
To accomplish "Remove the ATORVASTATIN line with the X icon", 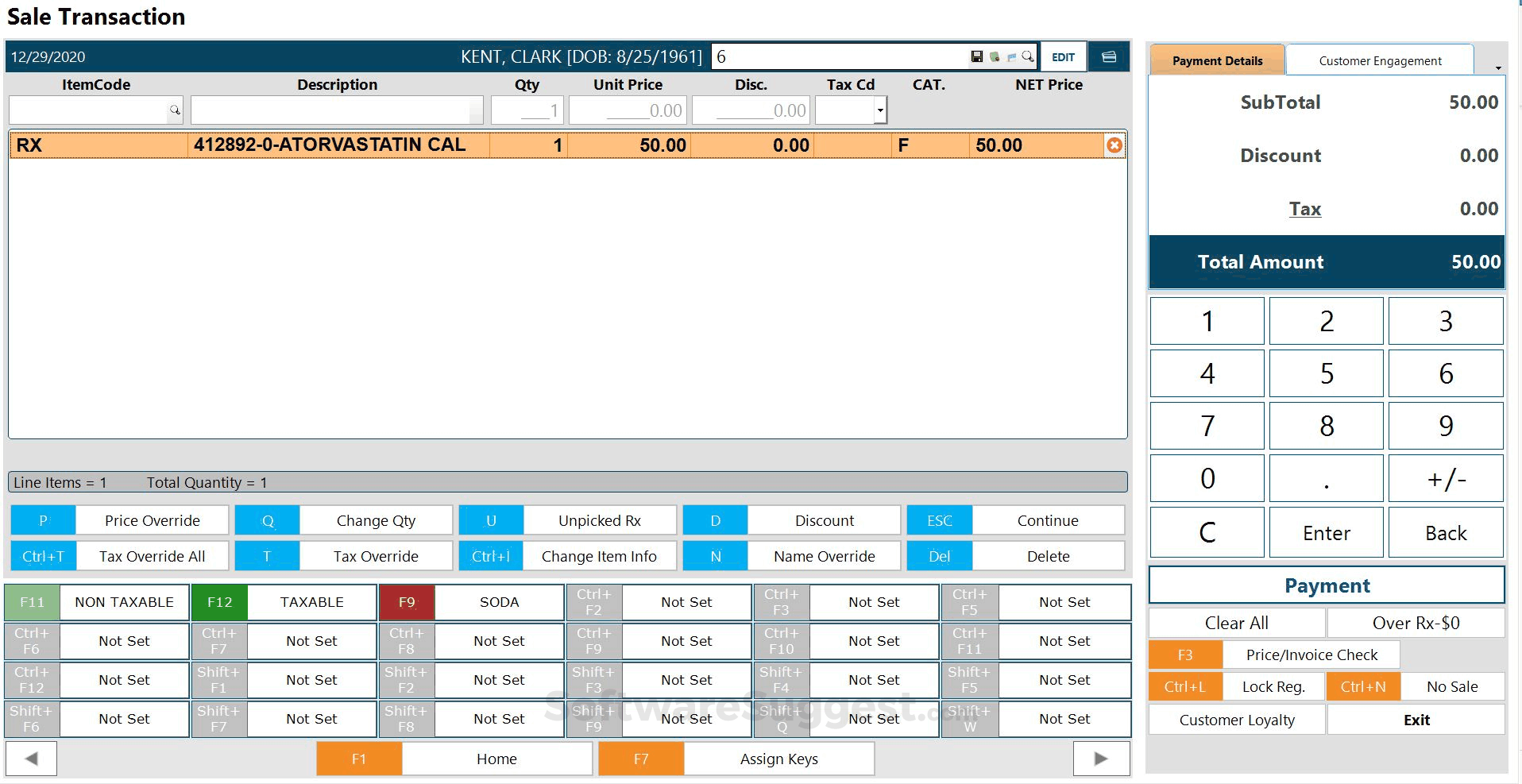I will [x=1114, y=145].
